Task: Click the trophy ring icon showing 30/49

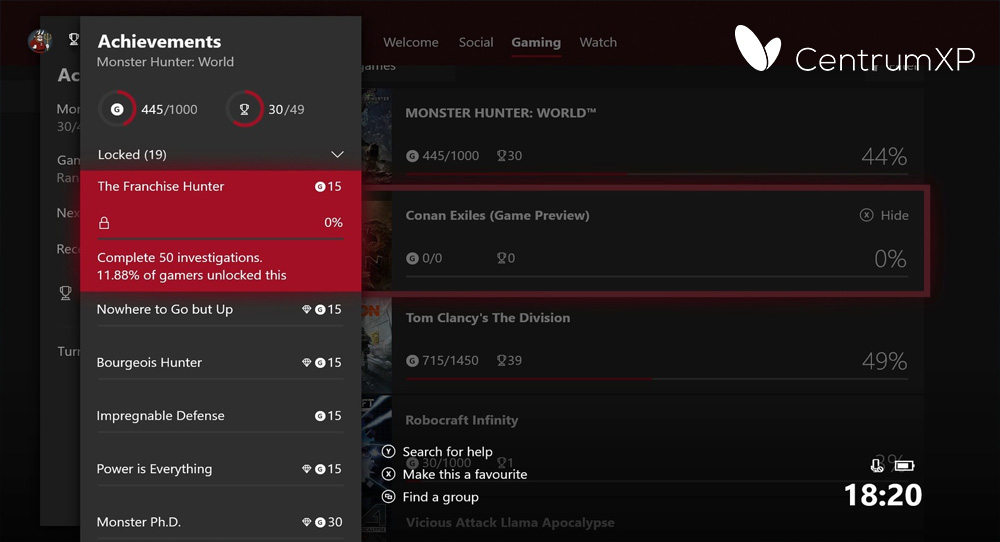Action: coord(244,109)
